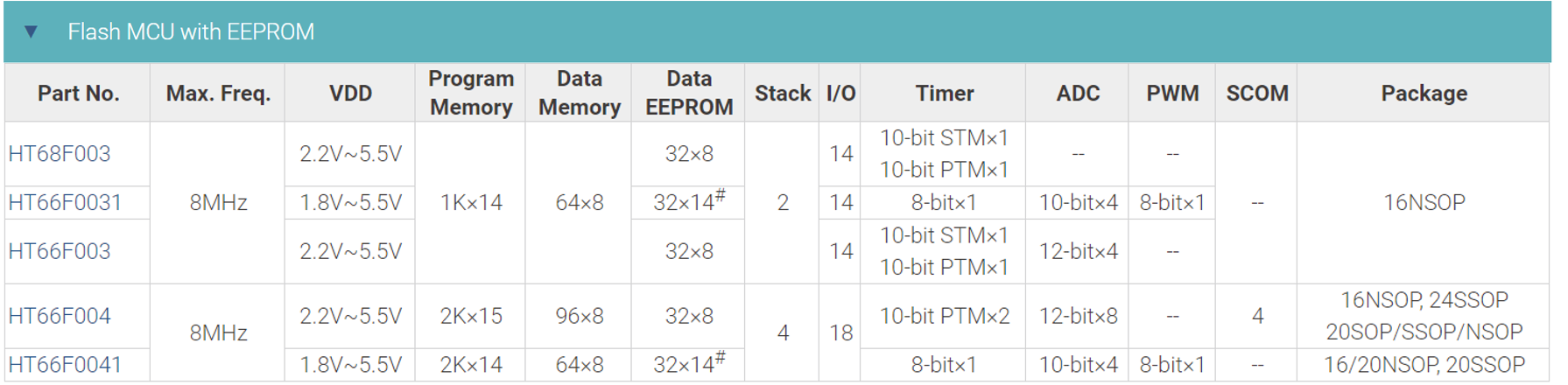Screen dimensions: 1568x385
Task: Click the PWM column header
Action: (x=1172, y=94)
